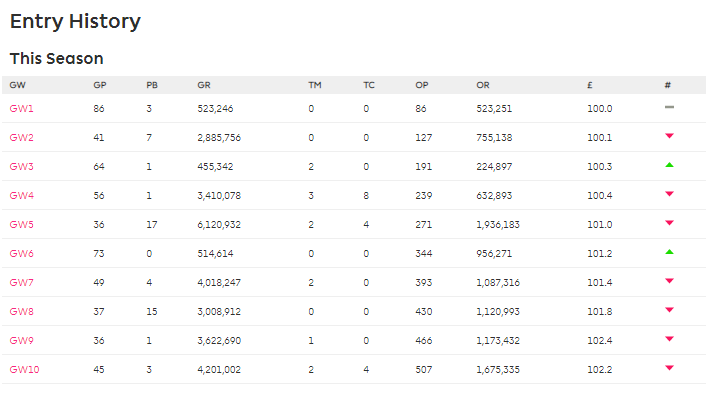Screen dimensions: 709x393
Task: Open the GW7 gameweek link
Action: (21, 282)
